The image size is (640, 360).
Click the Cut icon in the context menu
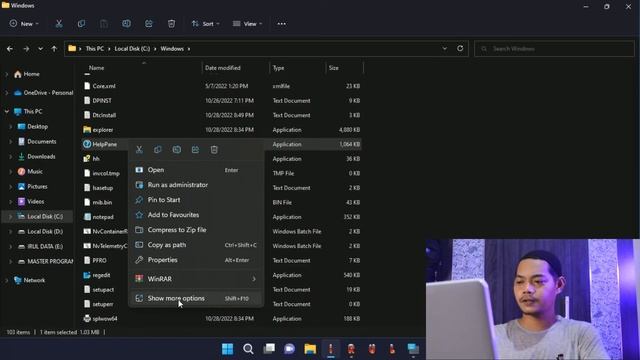point(139,149)
